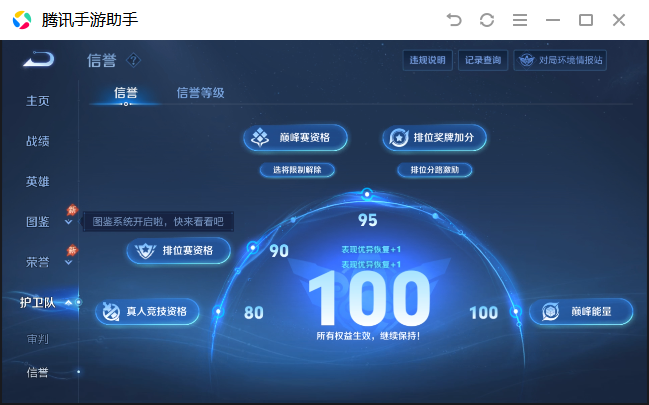Click the tooltip 图鉴系统开启啦，快来看看吧

pos(158,222)
